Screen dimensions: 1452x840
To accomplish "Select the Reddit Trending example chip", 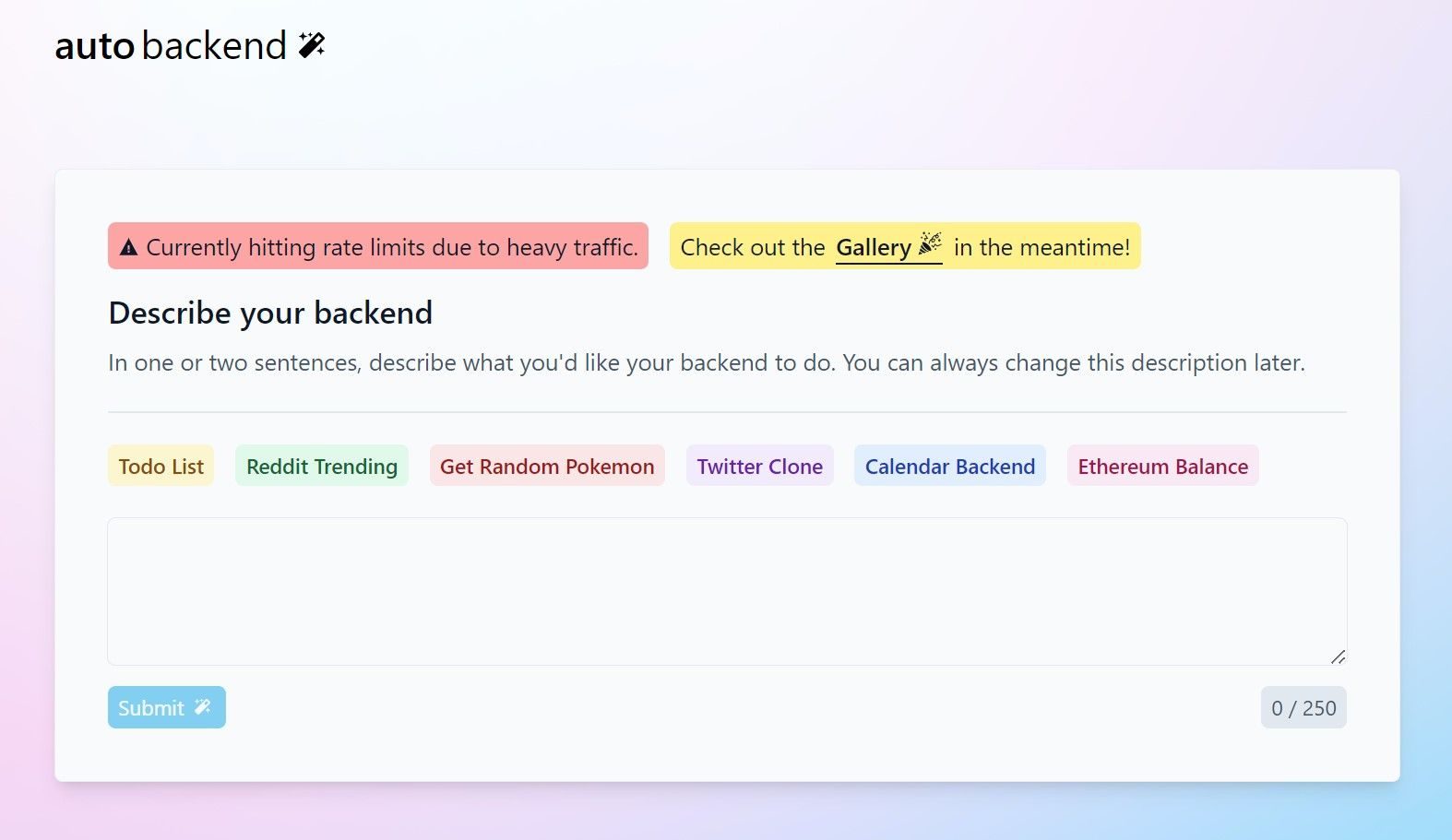I will pyautogui.click(x=322, y=466).
